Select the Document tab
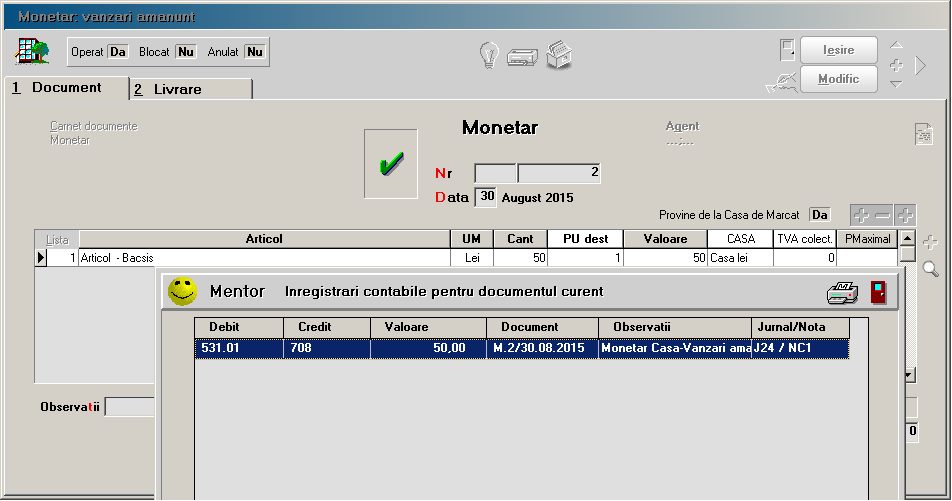Viewport: 952px width, 501px height. [x=66, y=88]
